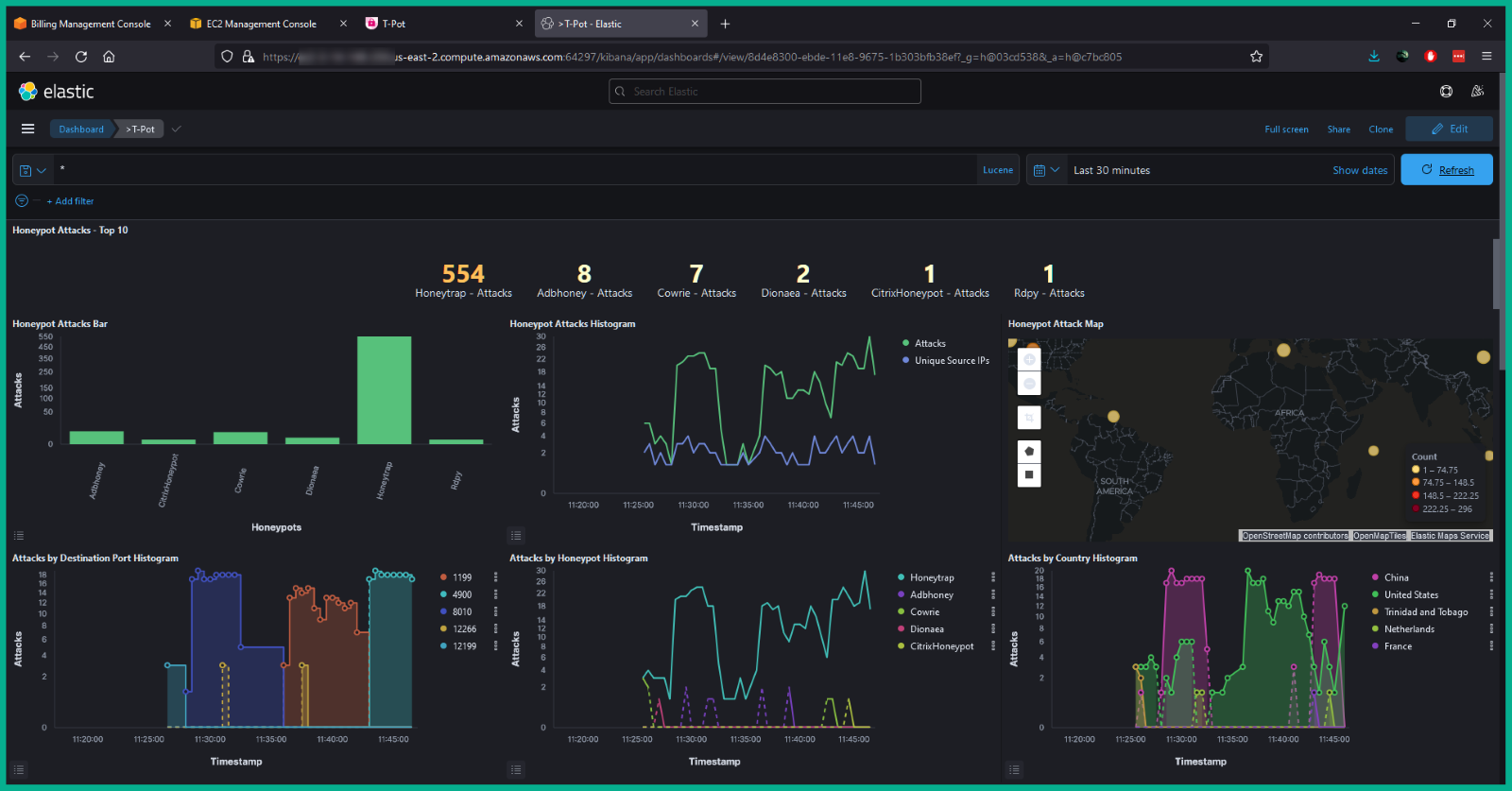
Task: Open the Elastic help menu icon
Action: 1446,92
